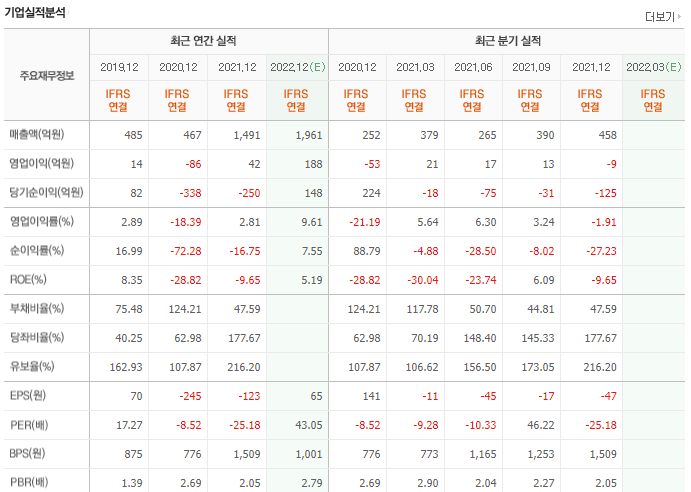This screenshot has height=492, width=691.
Task: Select the debt ratio value 75.48
Action: pyautogui.click(x=129, y=309)
